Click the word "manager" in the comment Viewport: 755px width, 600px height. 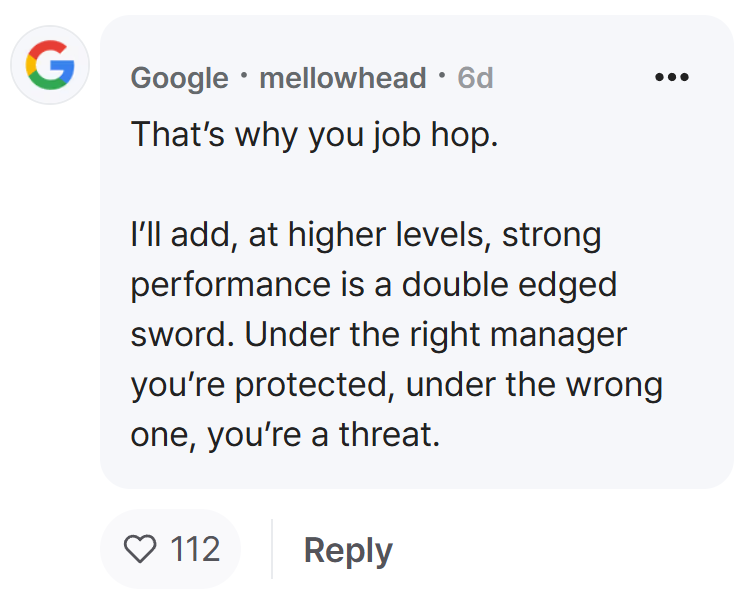tap(559, 336)
